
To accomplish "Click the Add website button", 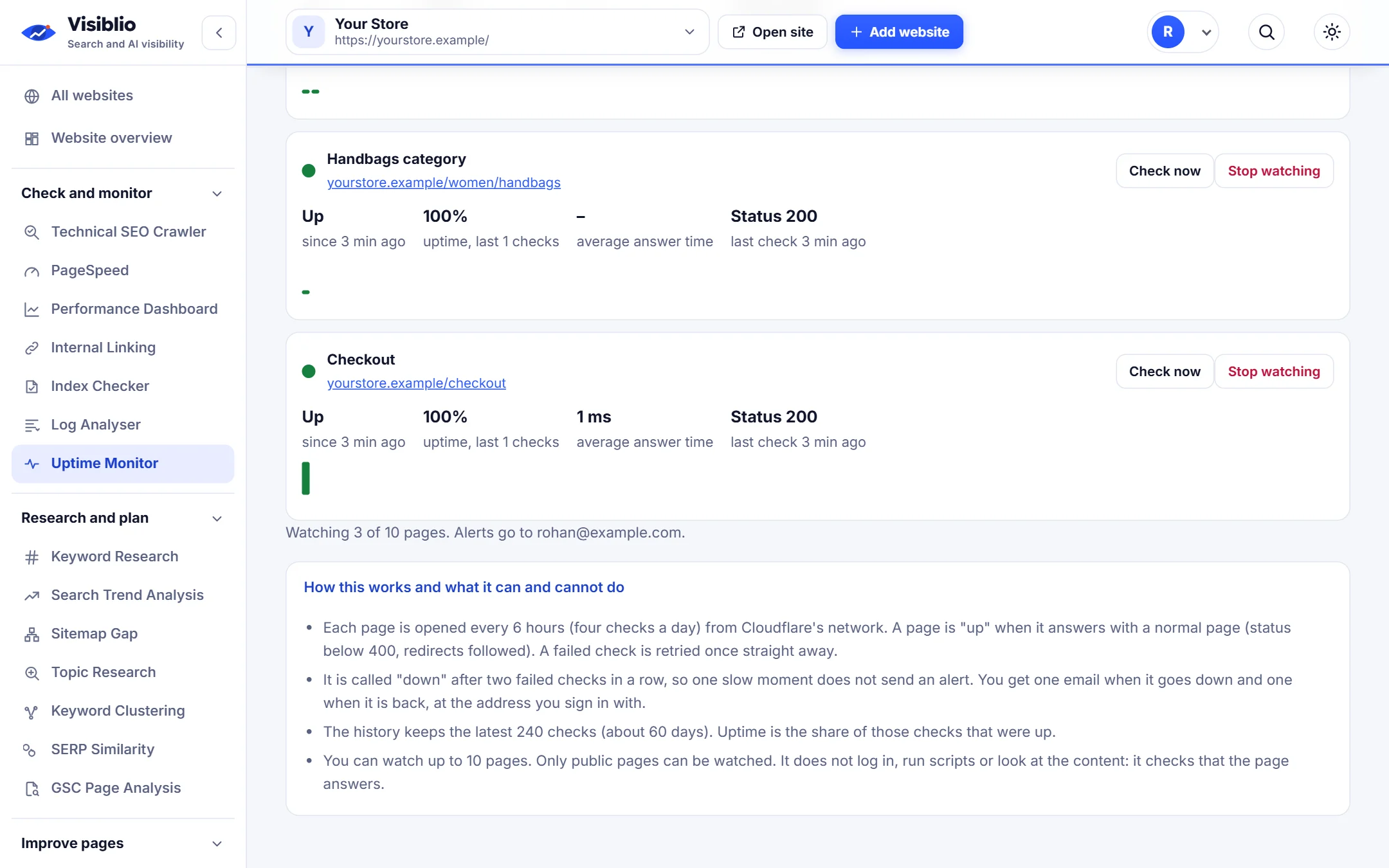I will click(899, 32).
